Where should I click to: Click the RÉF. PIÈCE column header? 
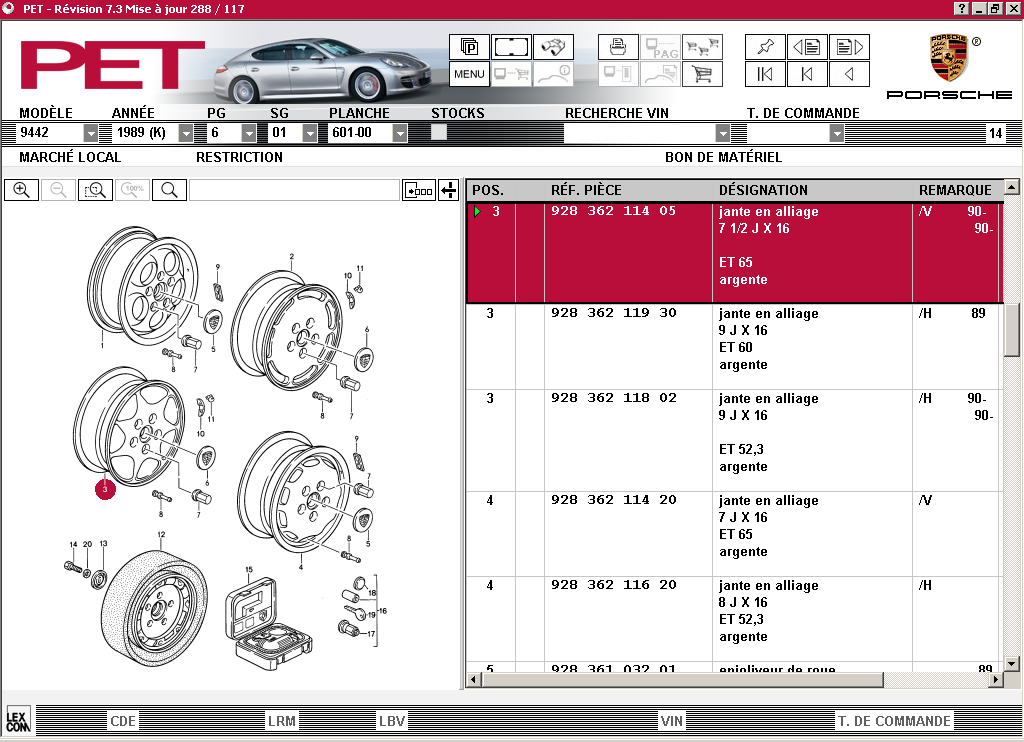586,190
